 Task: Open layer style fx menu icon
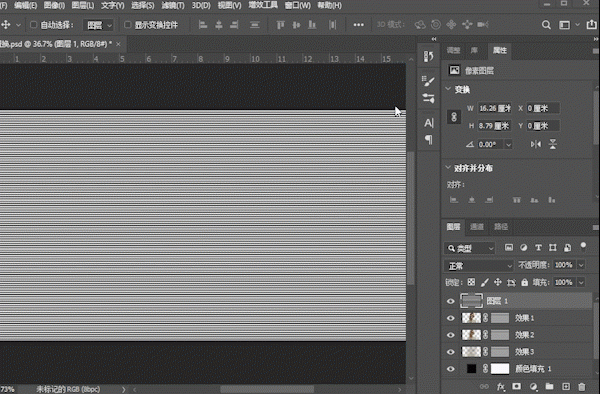tap(501, 386)
